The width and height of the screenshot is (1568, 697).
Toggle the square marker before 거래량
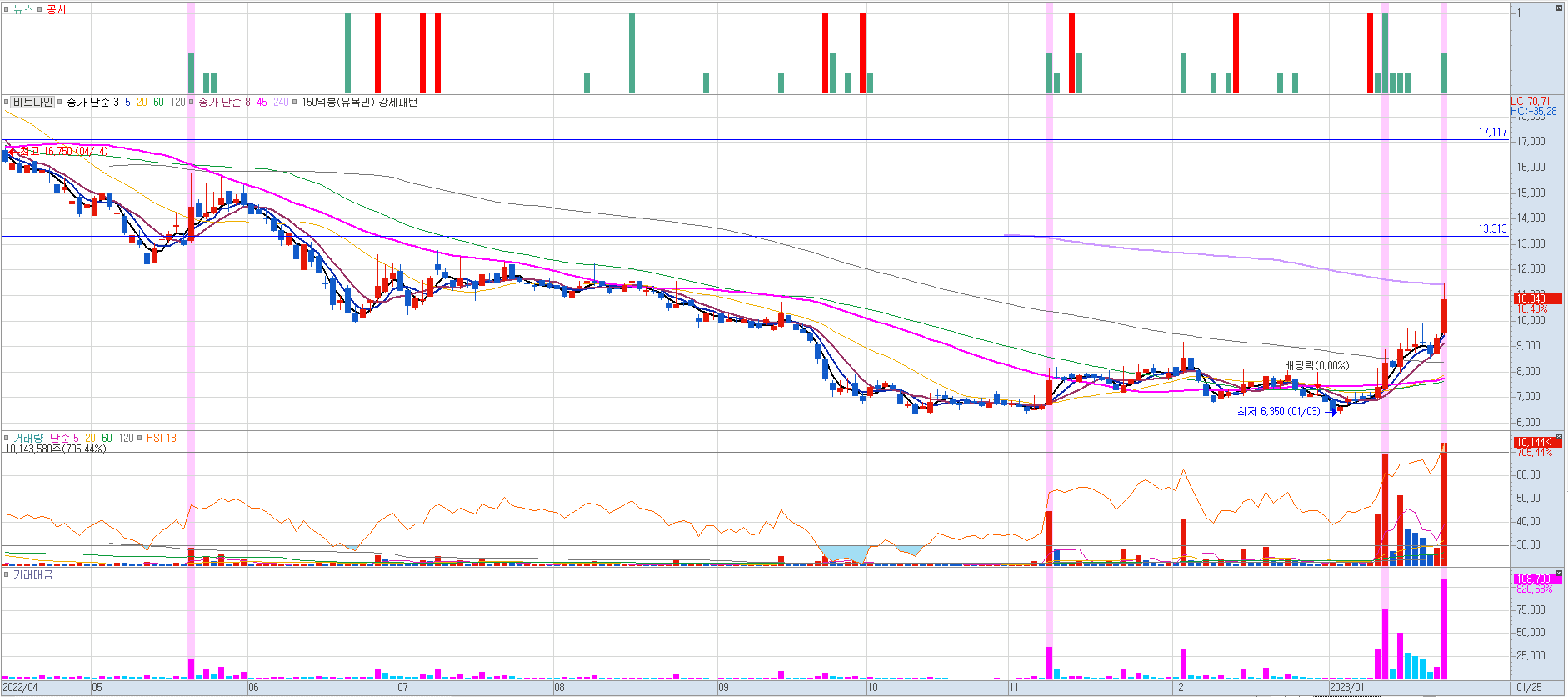point(7,438)
